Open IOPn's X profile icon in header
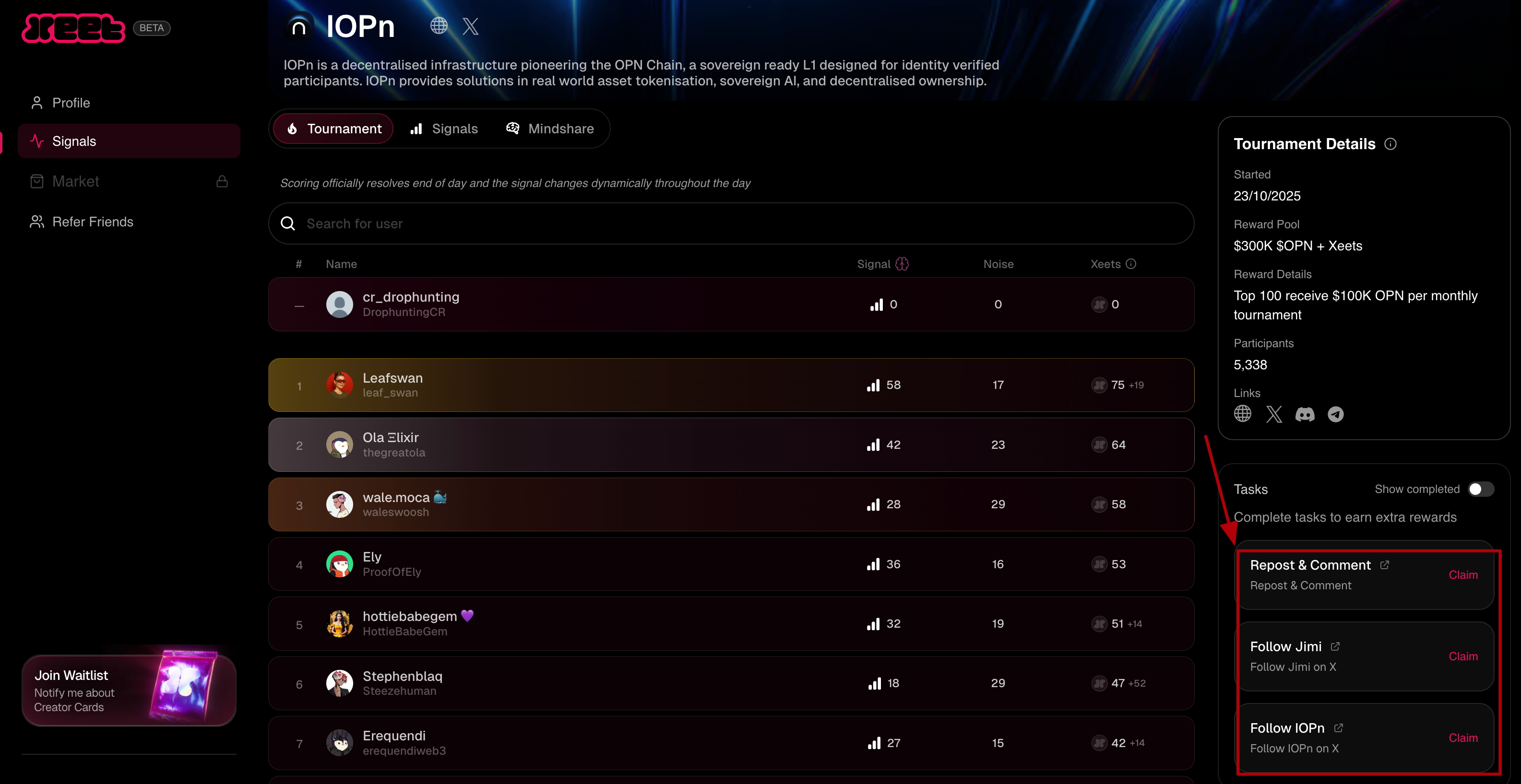 pyautogui.click(x=471, y=26)
